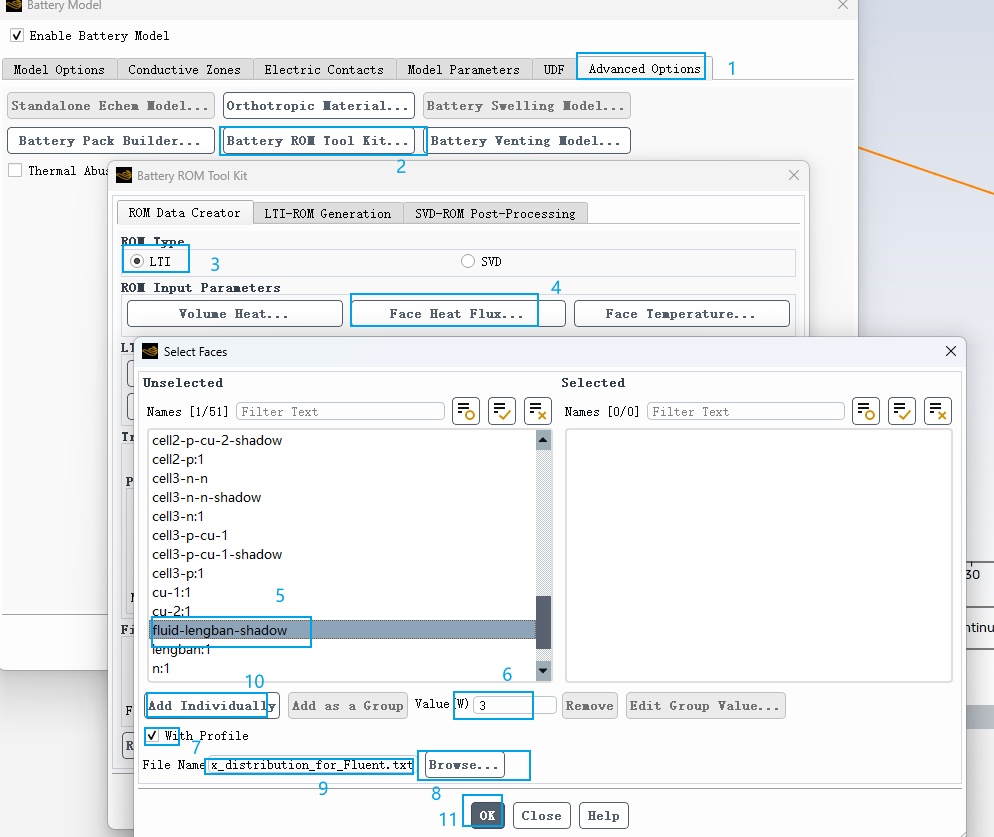Click filter options icon in Unselected list

coord(466,411)
